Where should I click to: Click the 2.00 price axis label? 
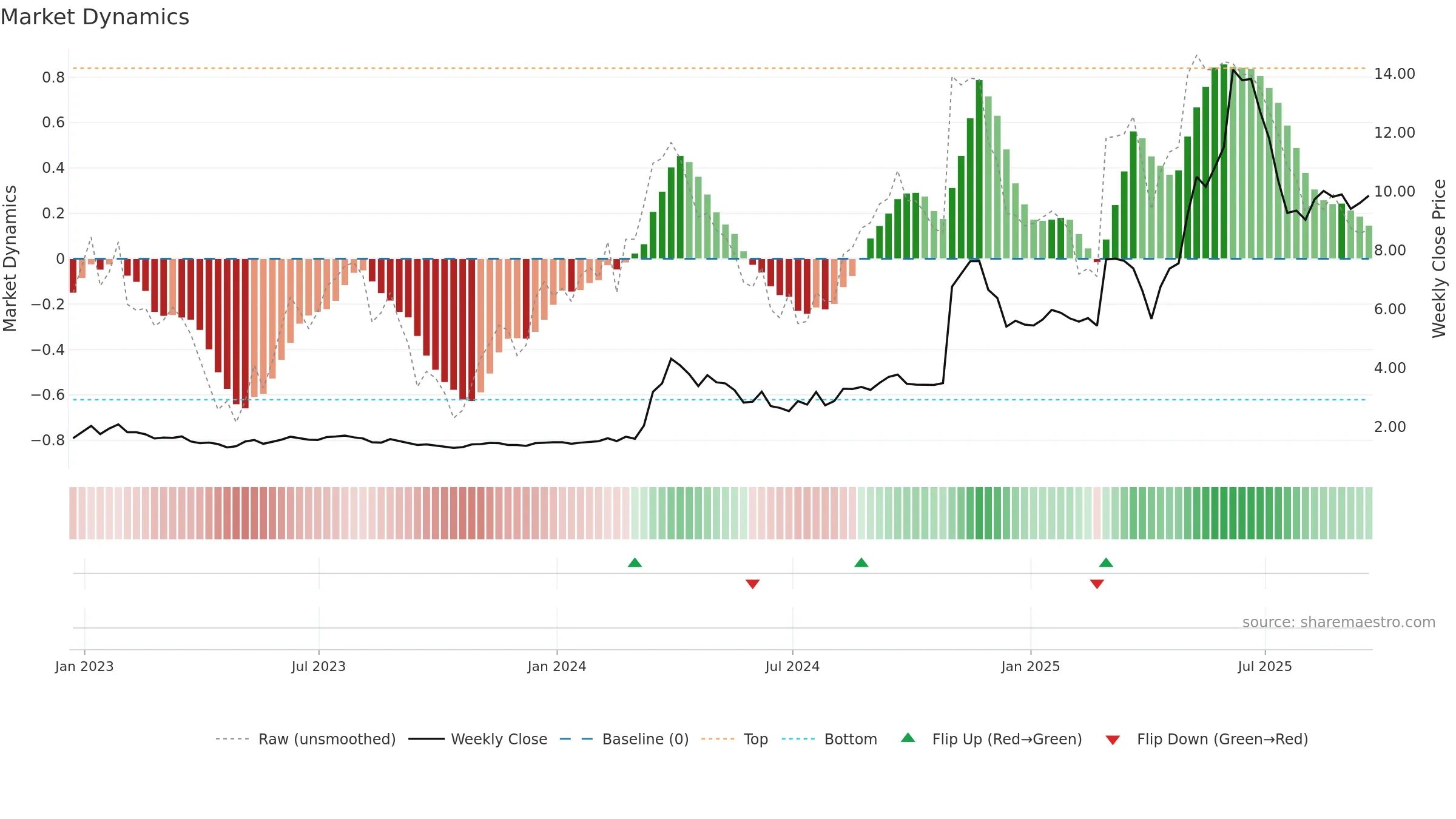tap(1390, 427)
